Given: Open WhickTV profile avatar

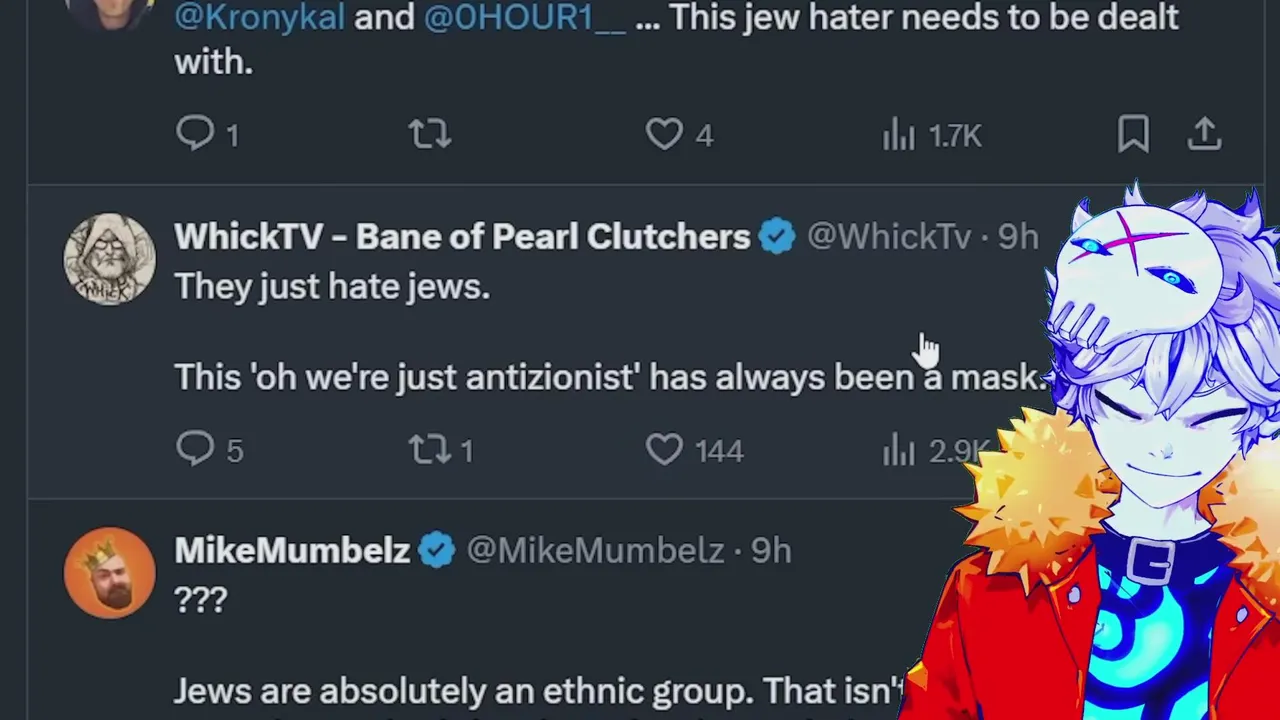Looking at the screenshot, I should click(x=110, y=259).
